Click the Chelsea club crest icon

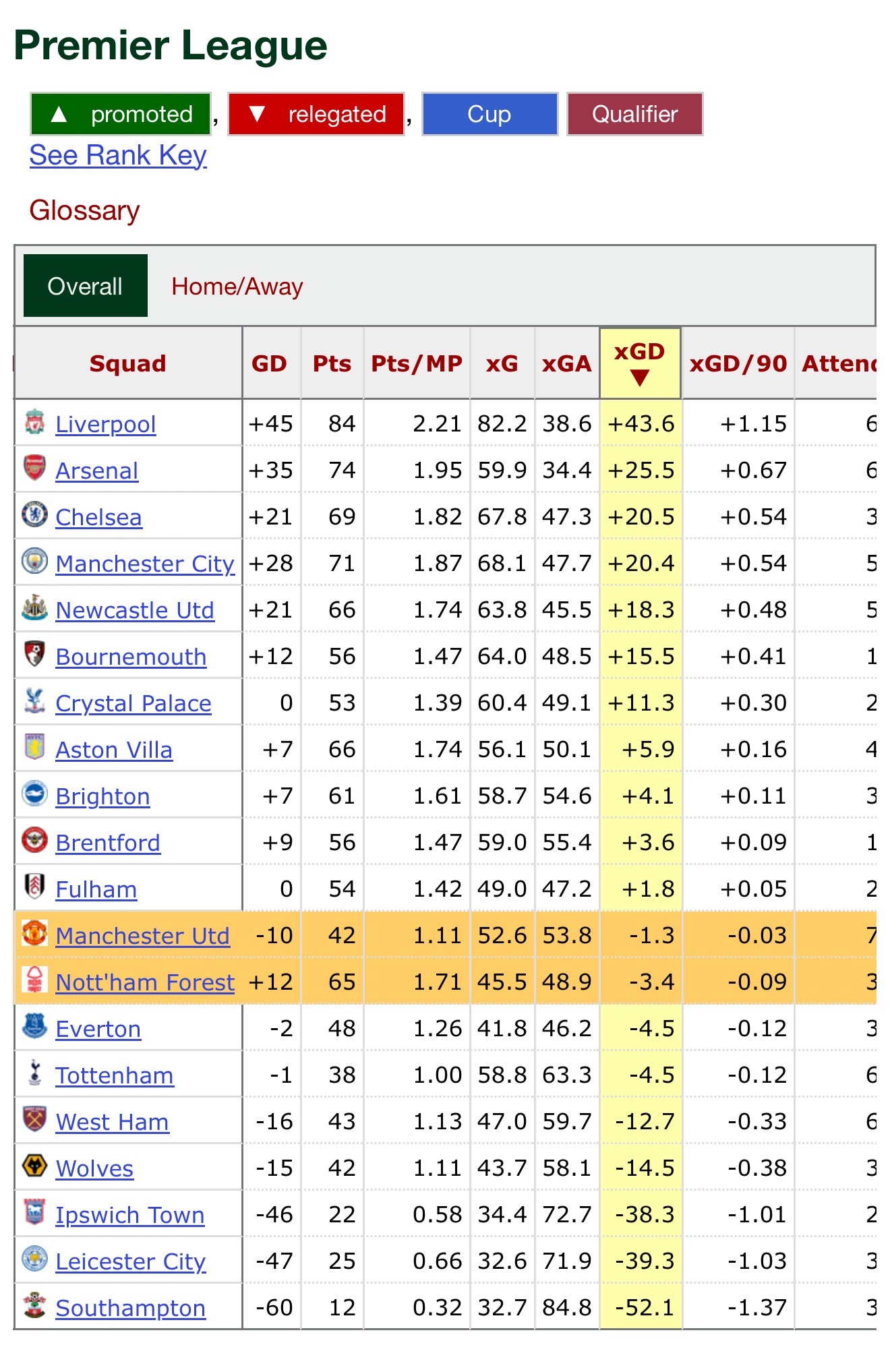[34, 514]
